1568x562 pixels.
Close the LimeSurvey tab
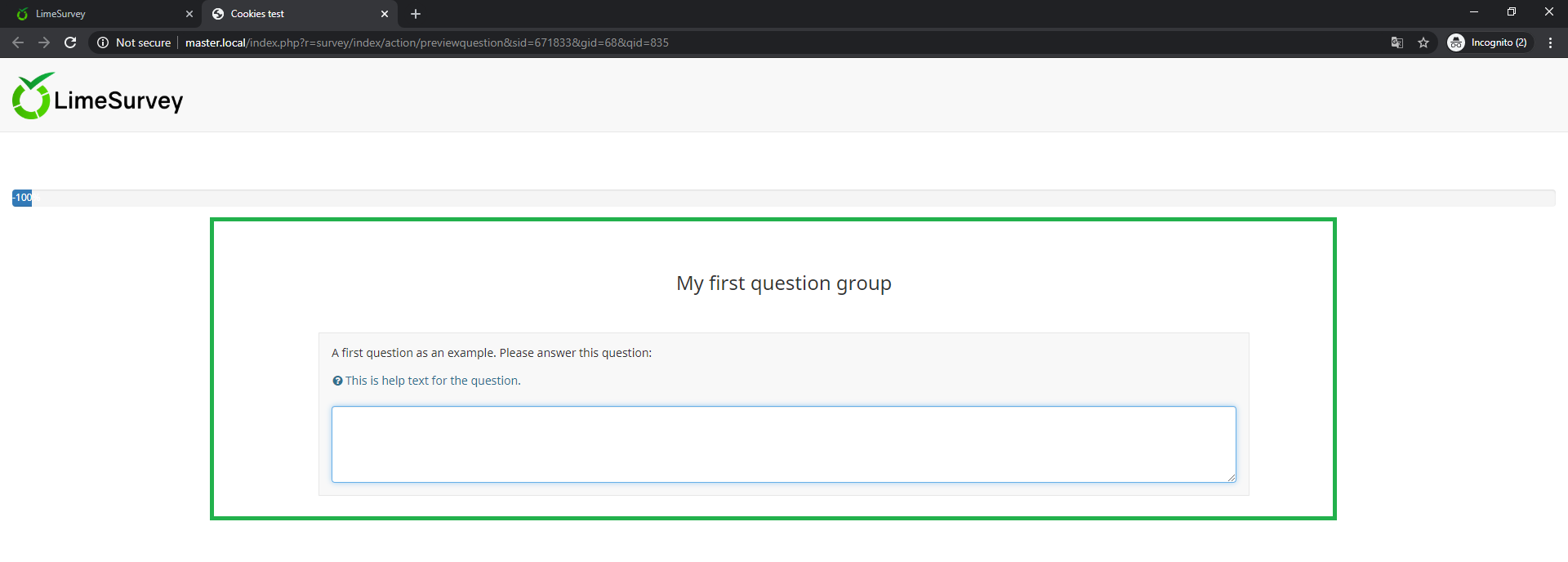click(x=189, y=14)
